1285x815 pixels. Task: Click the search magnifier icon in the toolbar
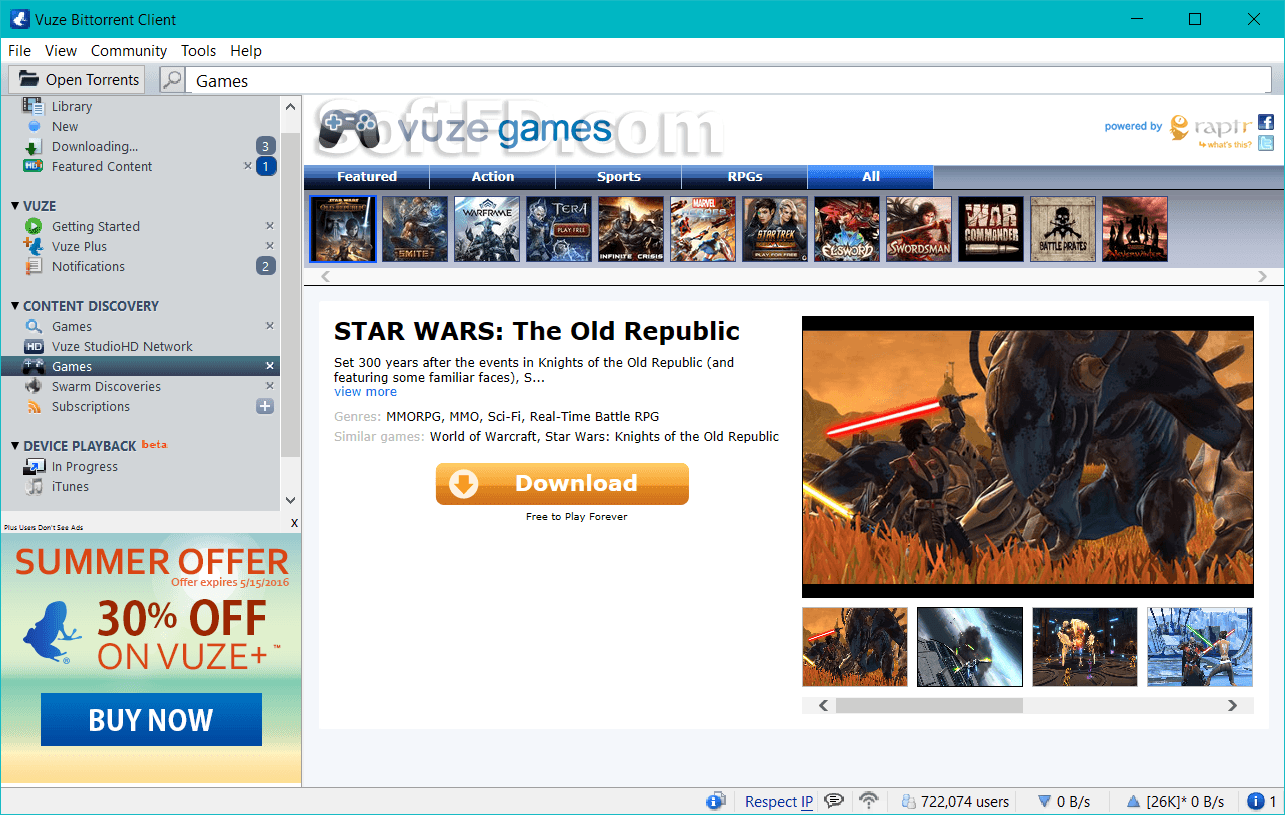click(172, 80)
